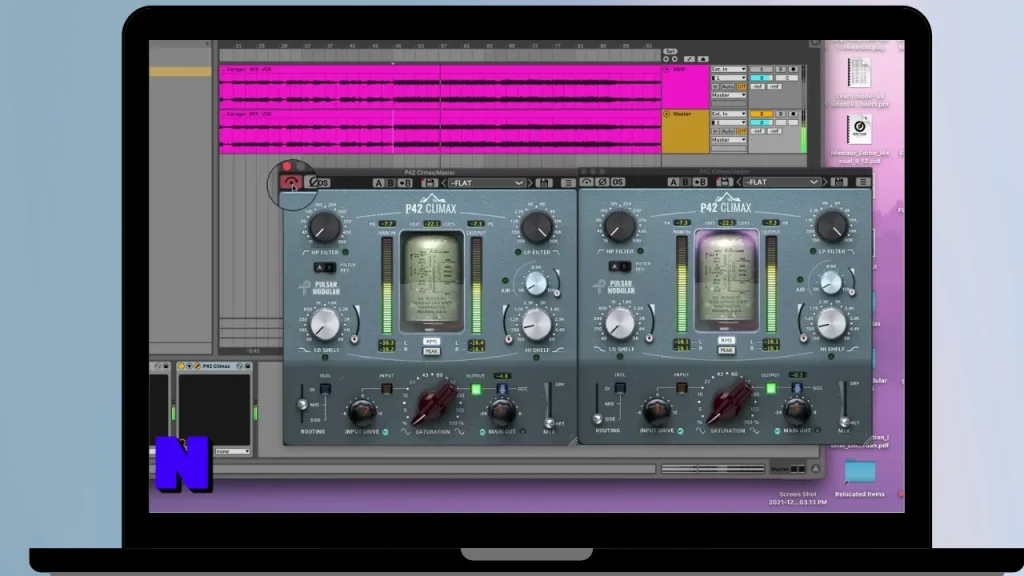This screenshot has width=1024, height=576.
Task: Click the Mix fader handle in right plugin
Action: [845, 421]
